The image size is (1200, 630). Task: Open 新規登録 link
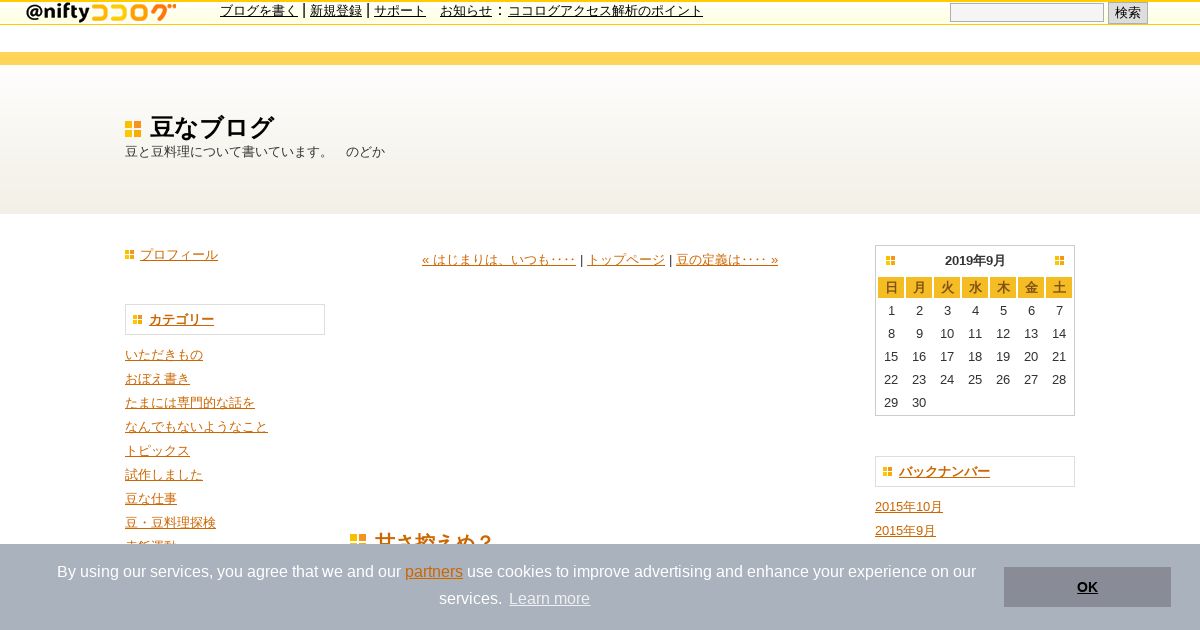336,11
